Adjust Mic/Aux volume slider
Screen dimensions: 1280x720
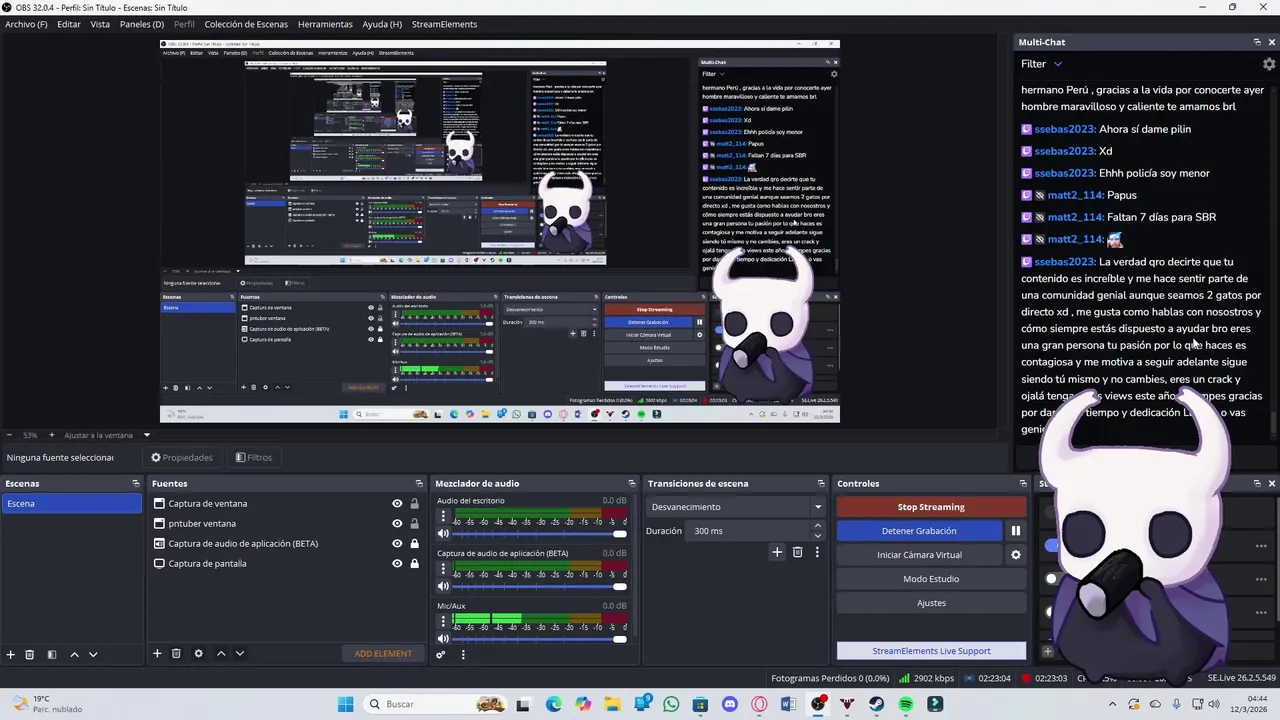(541, 639)
